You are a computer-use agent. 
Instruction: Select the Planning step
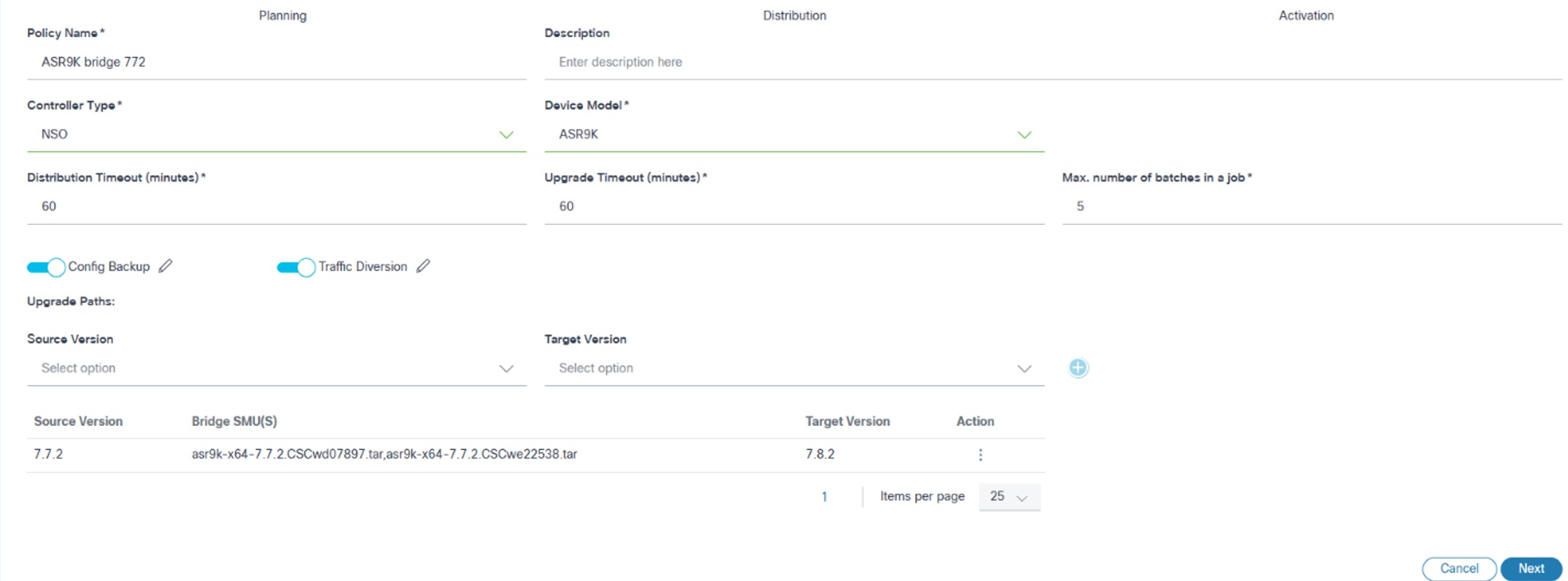point(283,15)
